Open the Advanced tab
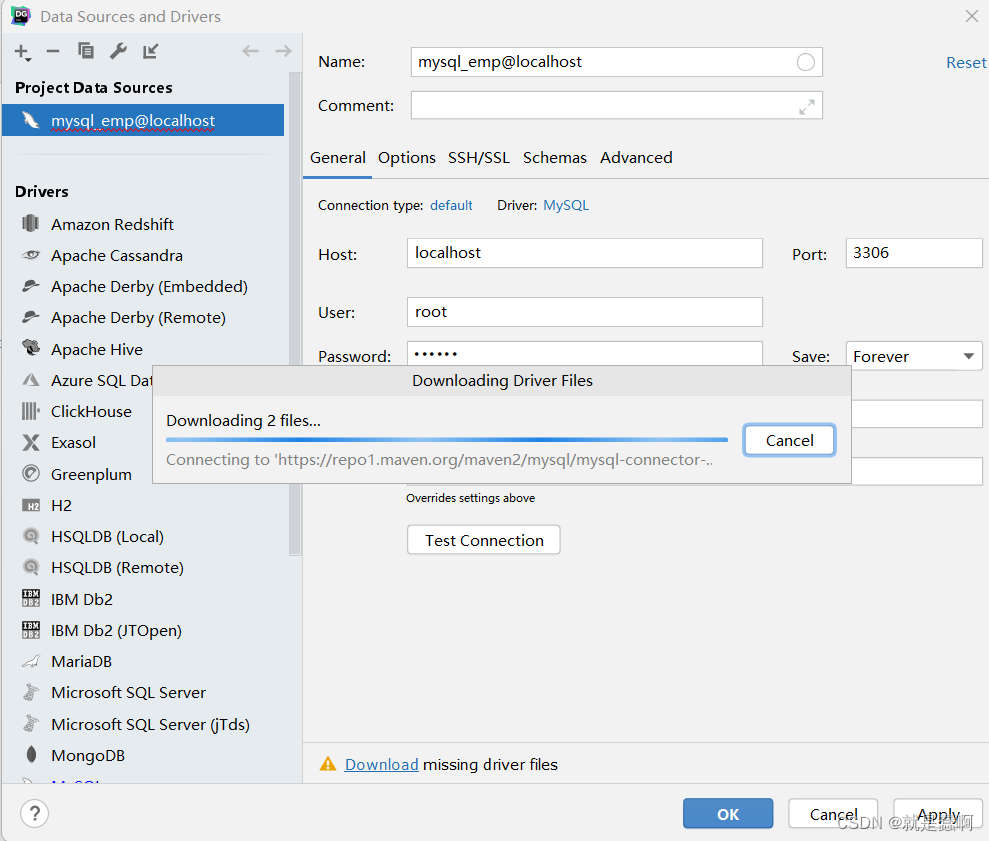 [636, 158]
